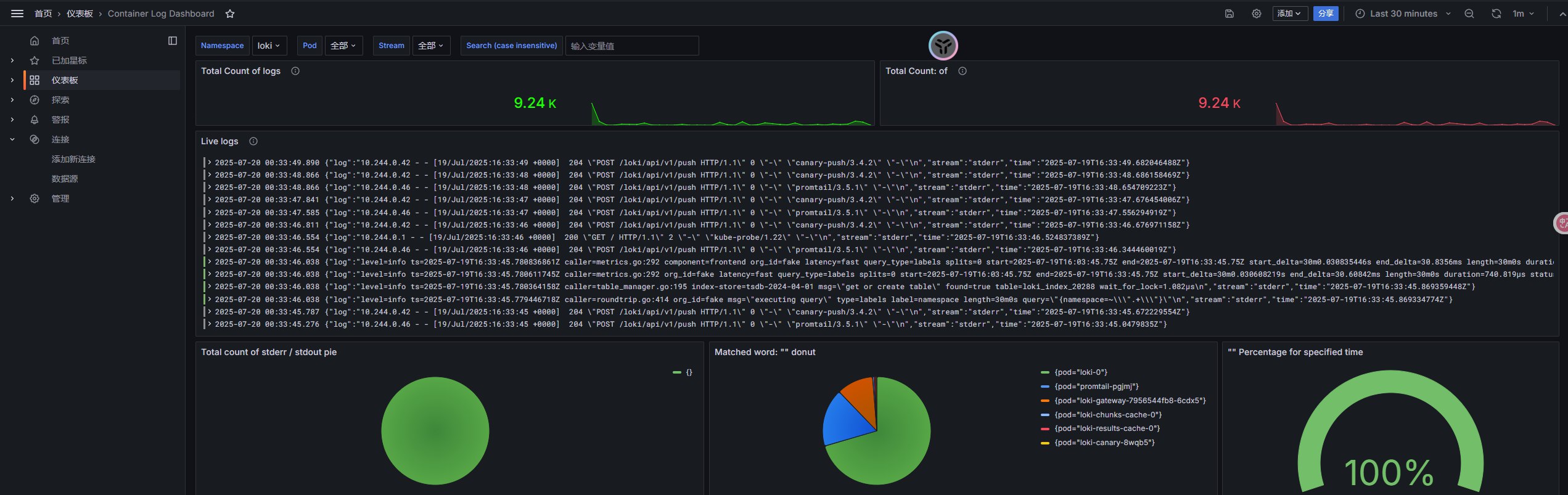The width and height of the screenshot is (1568, 495).
Task: Expand the 1m auto-refresh interval dropdown
Action: pyautogui.click(x=1523, y=14)
